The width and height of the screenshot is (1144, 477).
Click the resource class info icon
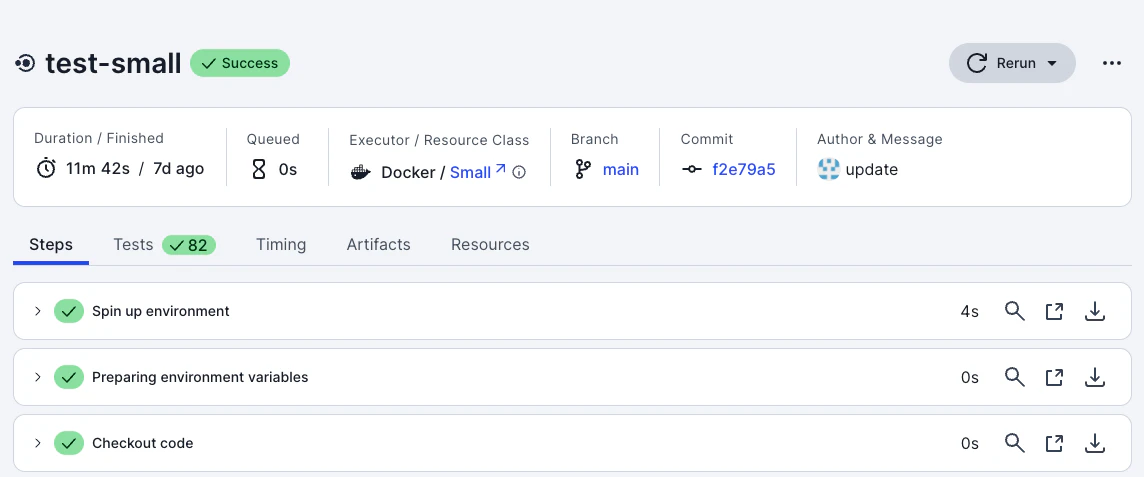[x=519, y=172]
